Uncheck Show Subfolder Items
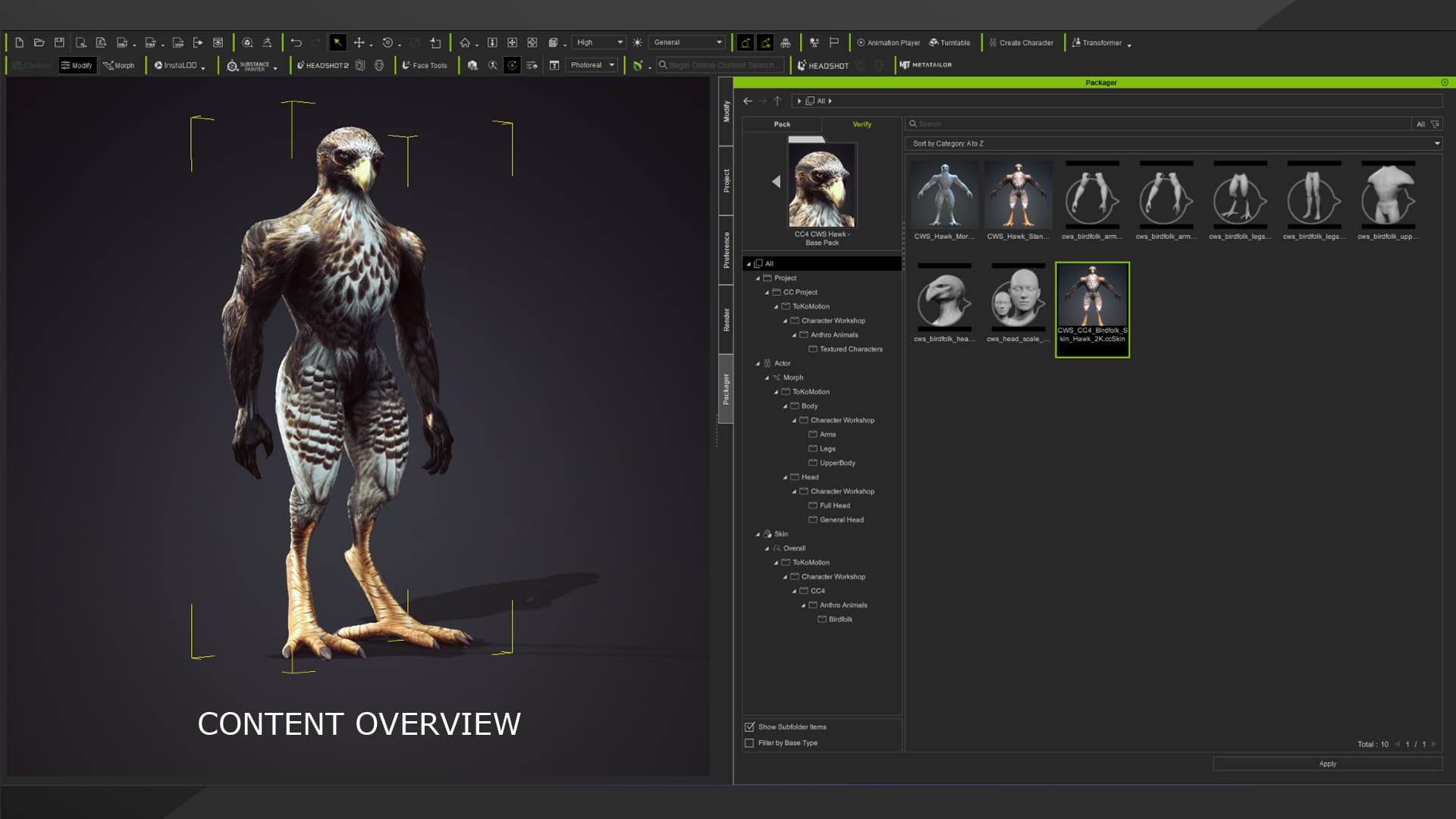Viewport: 1456px width, 819px height. (749, 726)
